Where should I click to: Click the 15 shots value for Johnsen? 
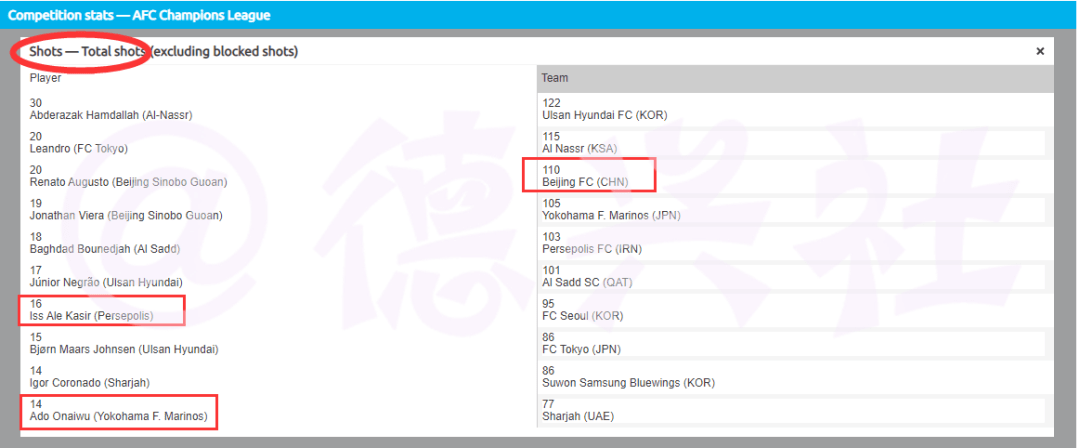pos(36,337)
